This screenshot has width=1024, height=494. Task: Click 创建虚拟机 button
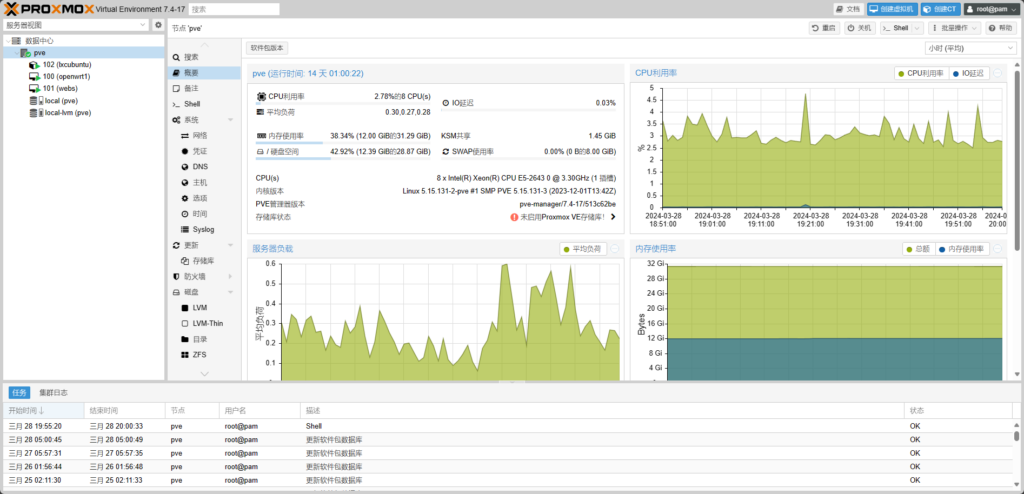[892, 9]
